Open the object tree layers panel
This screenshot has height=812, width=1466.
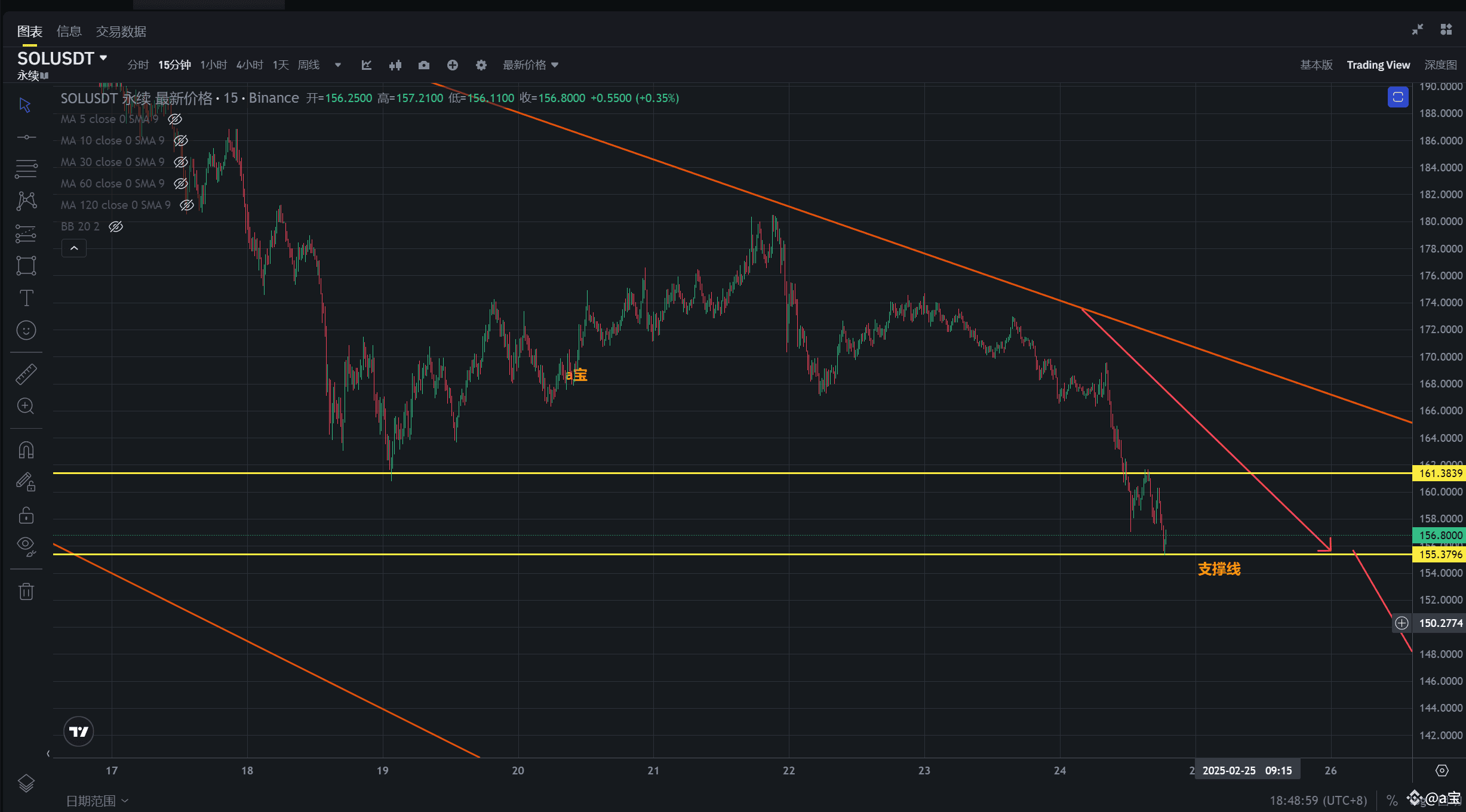click(26, 783)
